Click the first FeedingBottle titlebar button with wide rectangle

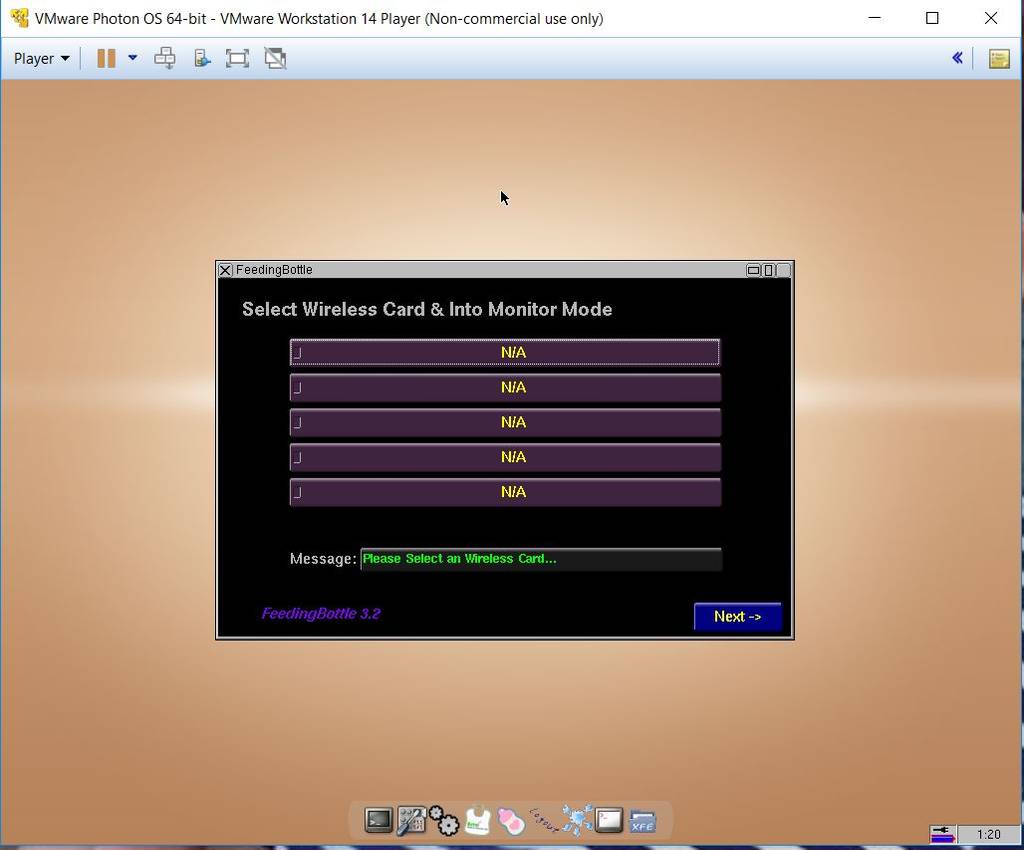pos(753,270)
